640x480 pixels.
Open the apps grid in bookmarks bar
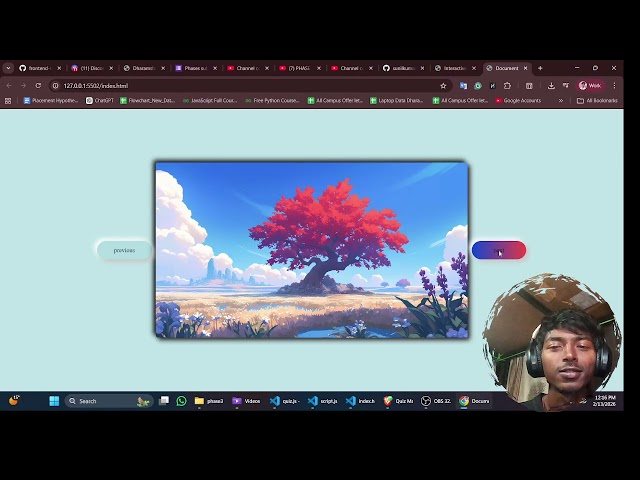pyautogui.click(x=8, y=100)
